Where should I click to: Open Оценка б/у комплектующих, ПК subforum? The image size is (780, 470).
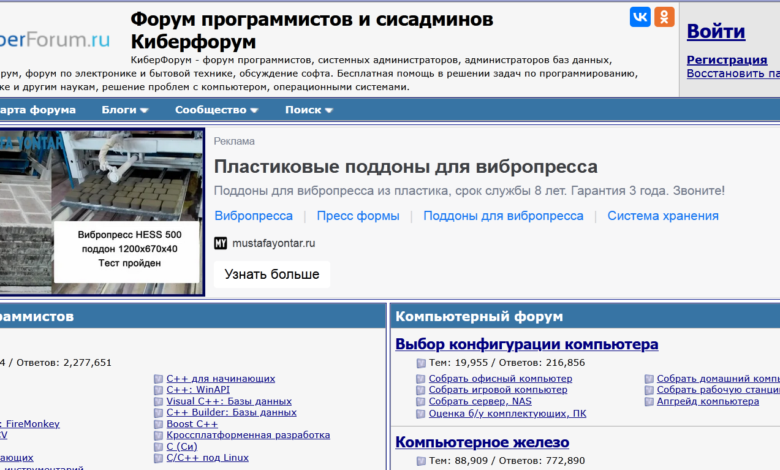(507, 414)
